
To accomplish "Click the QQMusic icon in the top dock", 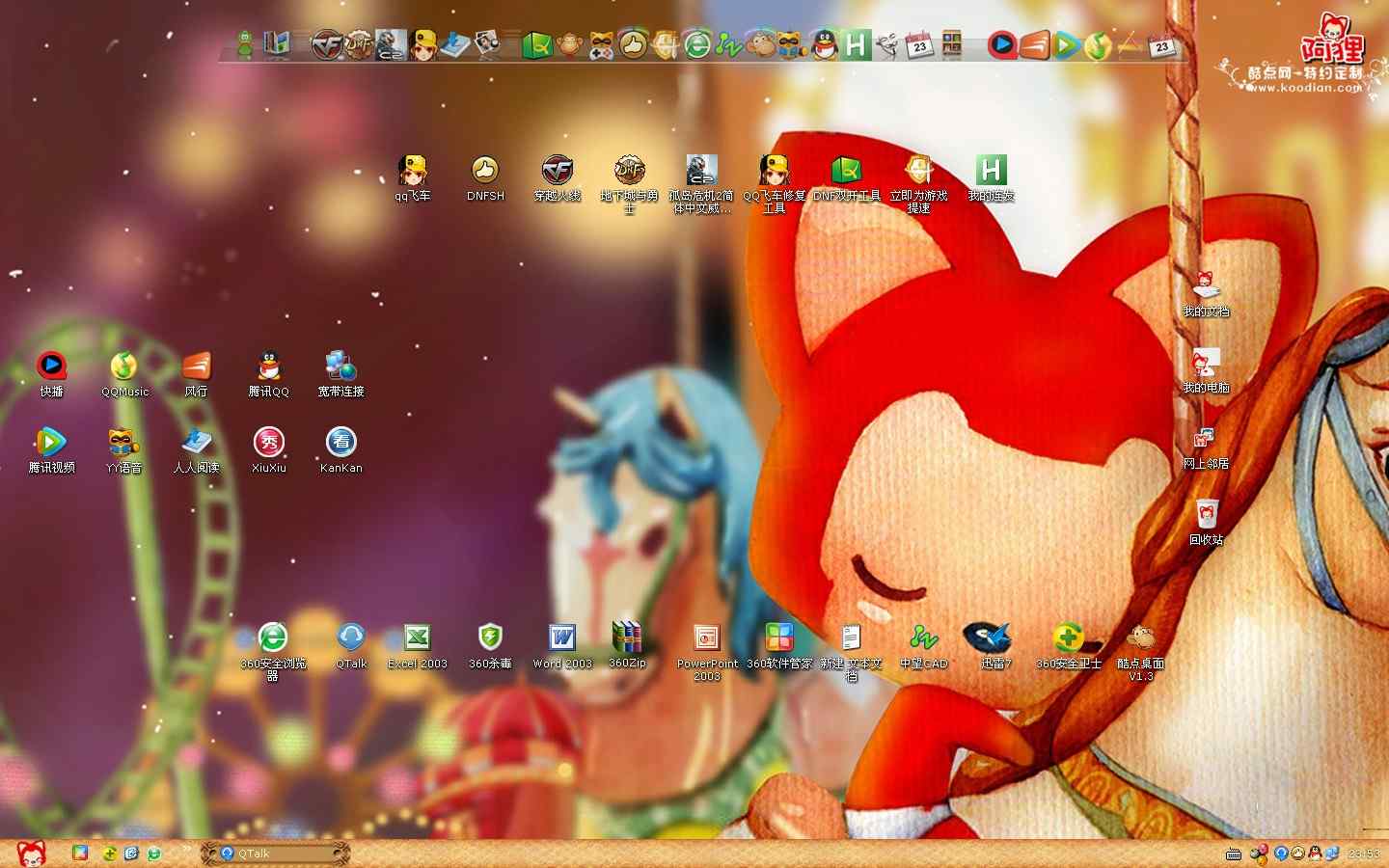I will (1098, 44).
